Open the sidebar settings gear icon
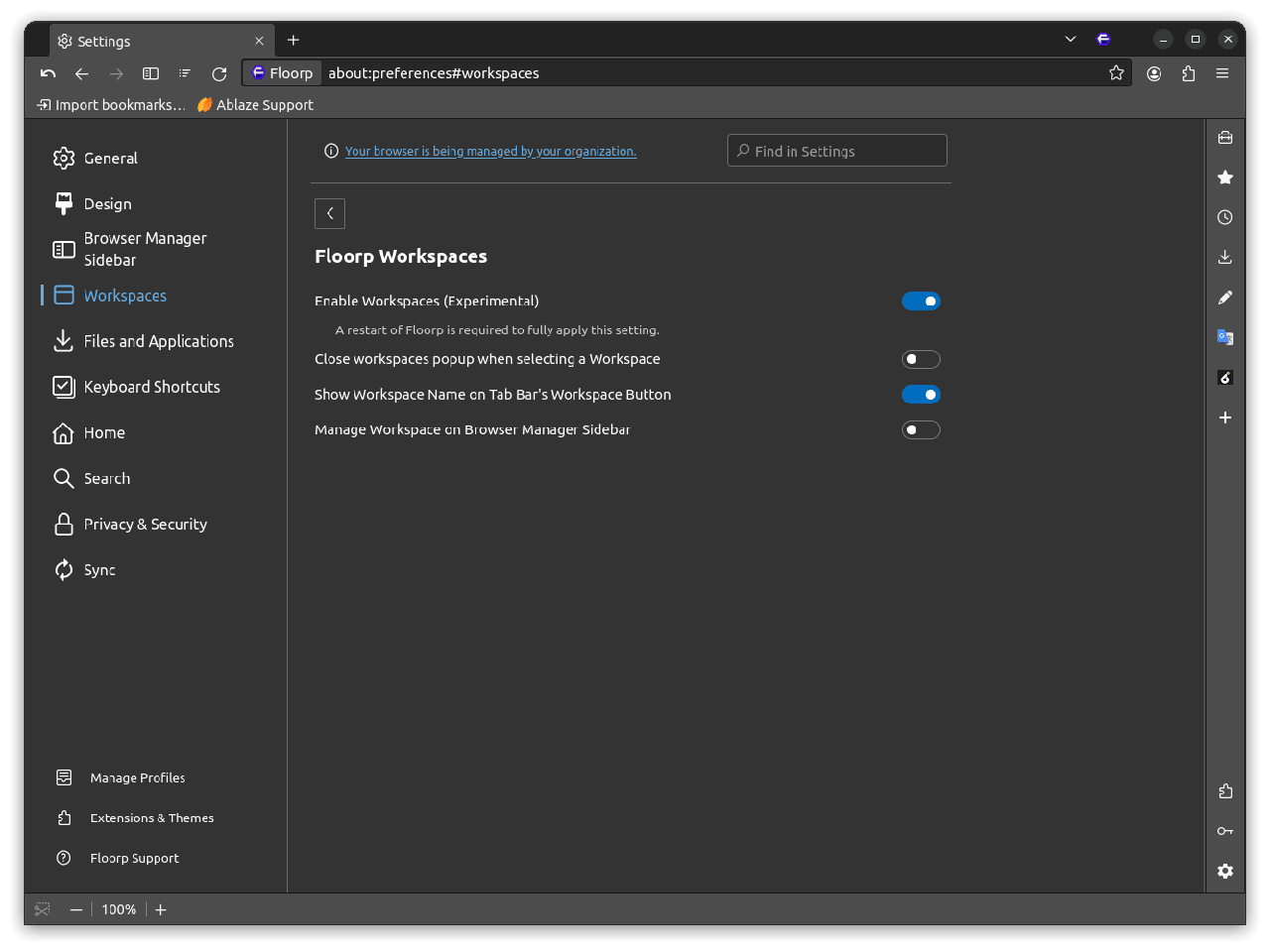 [x=1225, y=871]
